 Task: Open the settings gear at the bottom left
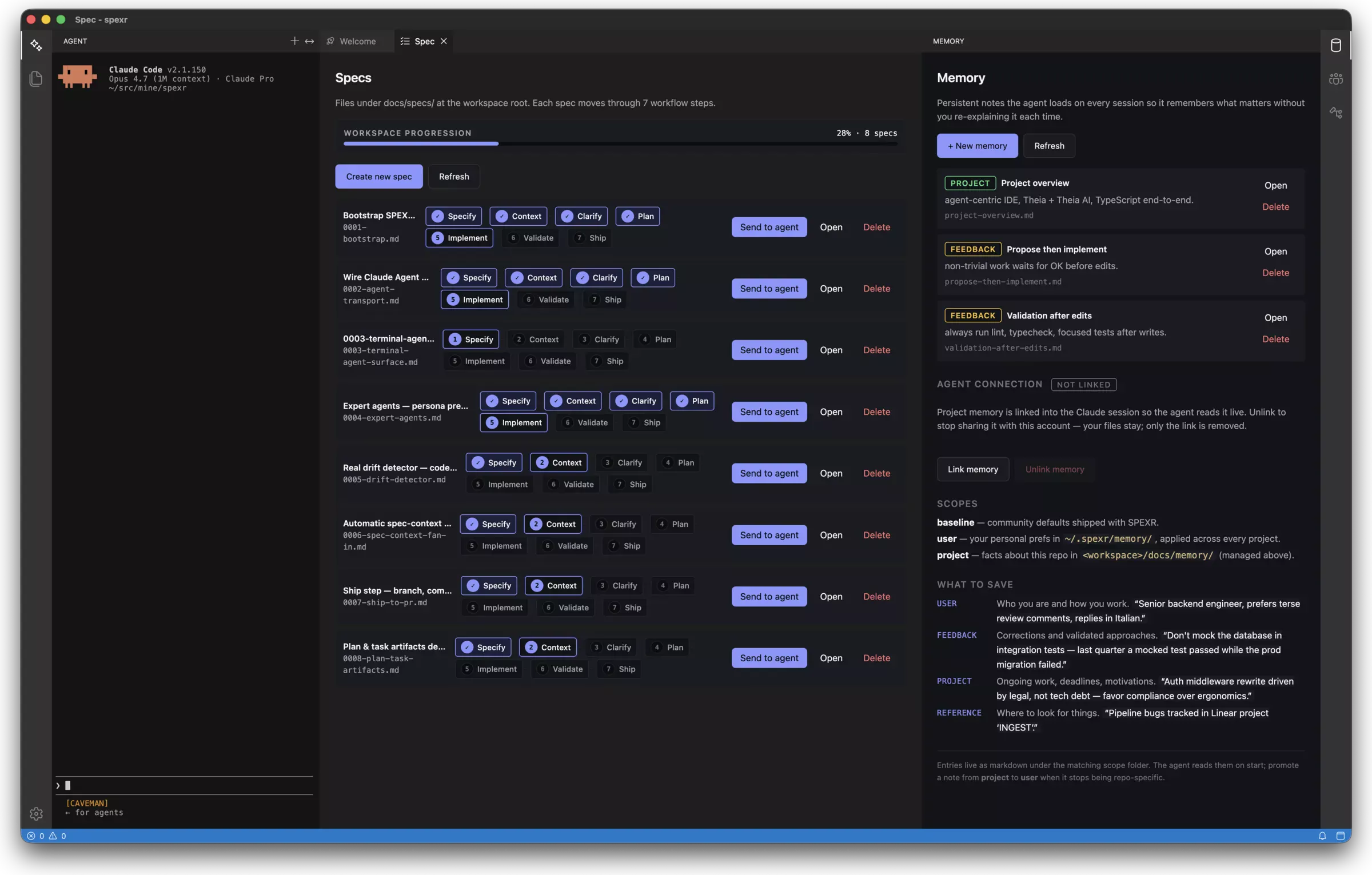pyautogui.click(x=36, y=813)
